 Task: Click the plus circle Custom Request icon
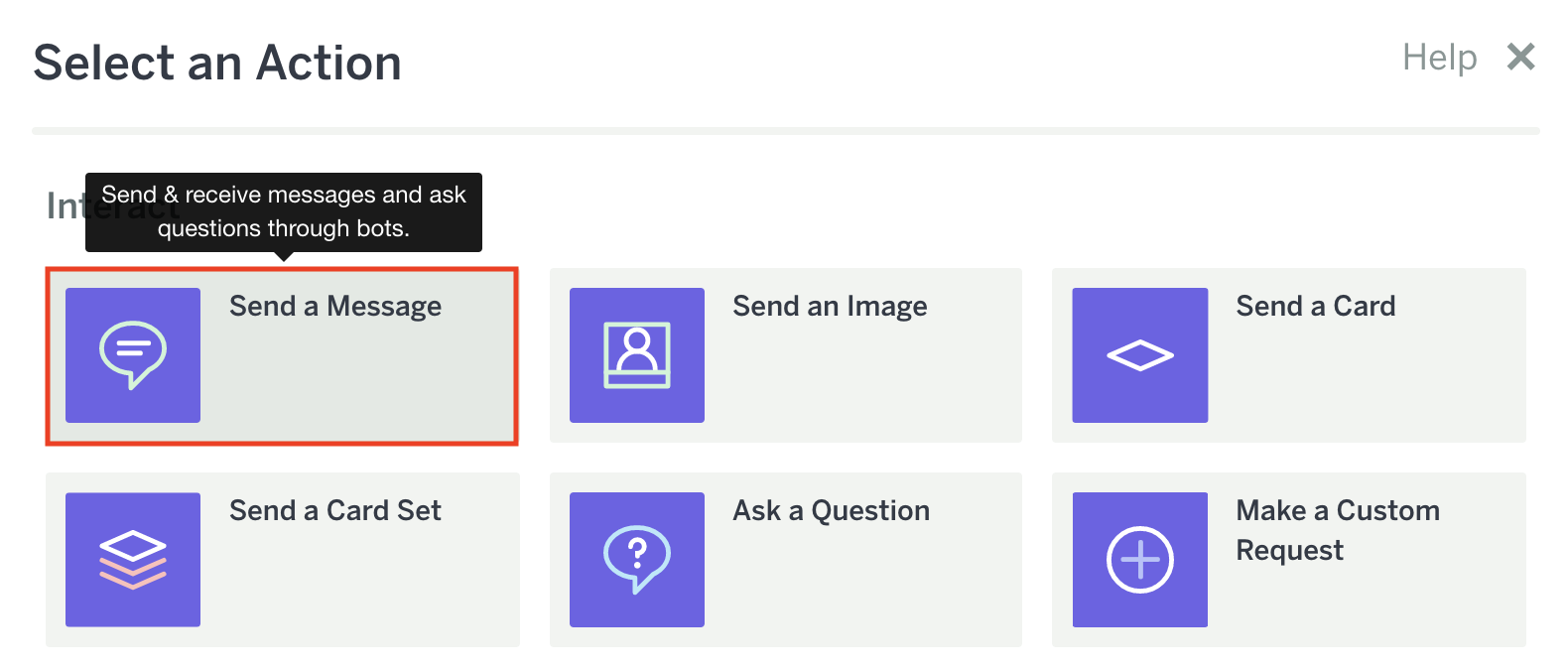tap(1140, 560)
